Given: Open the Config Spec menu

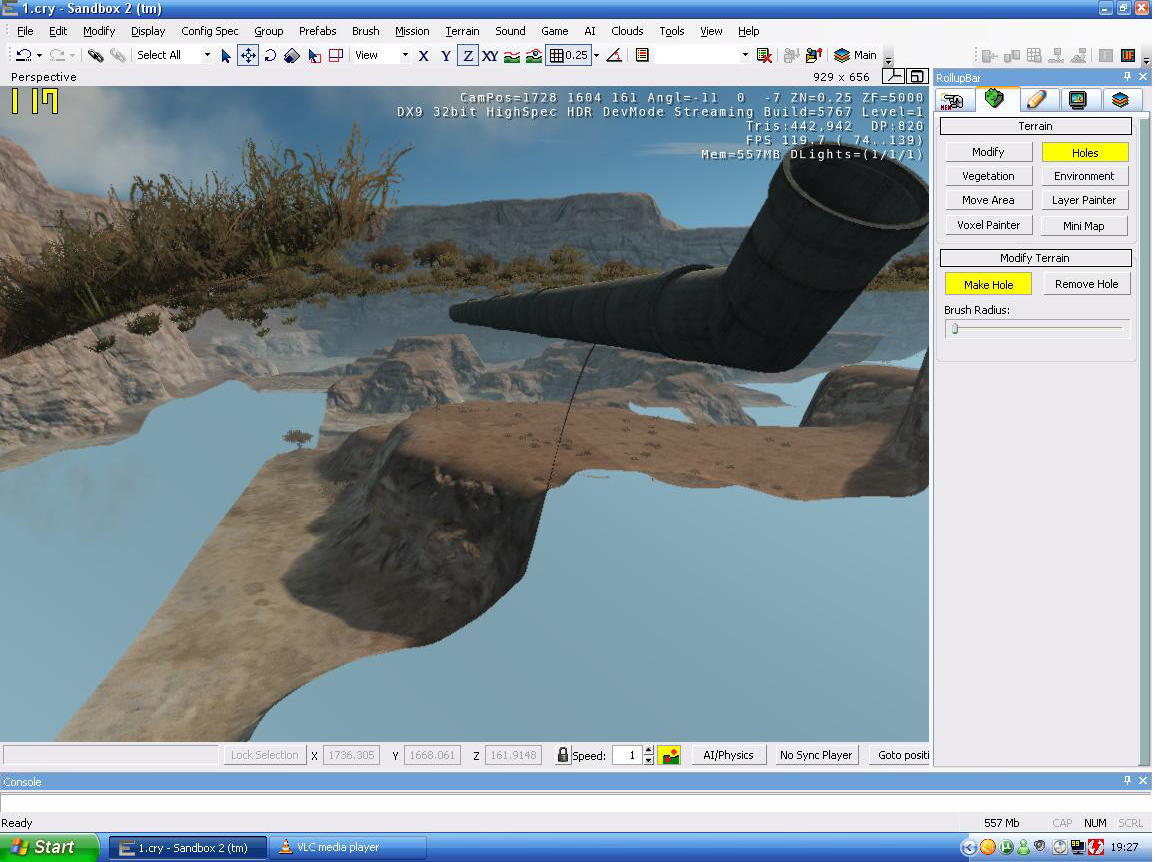Looking at the screenshot, I should (210, 31).
